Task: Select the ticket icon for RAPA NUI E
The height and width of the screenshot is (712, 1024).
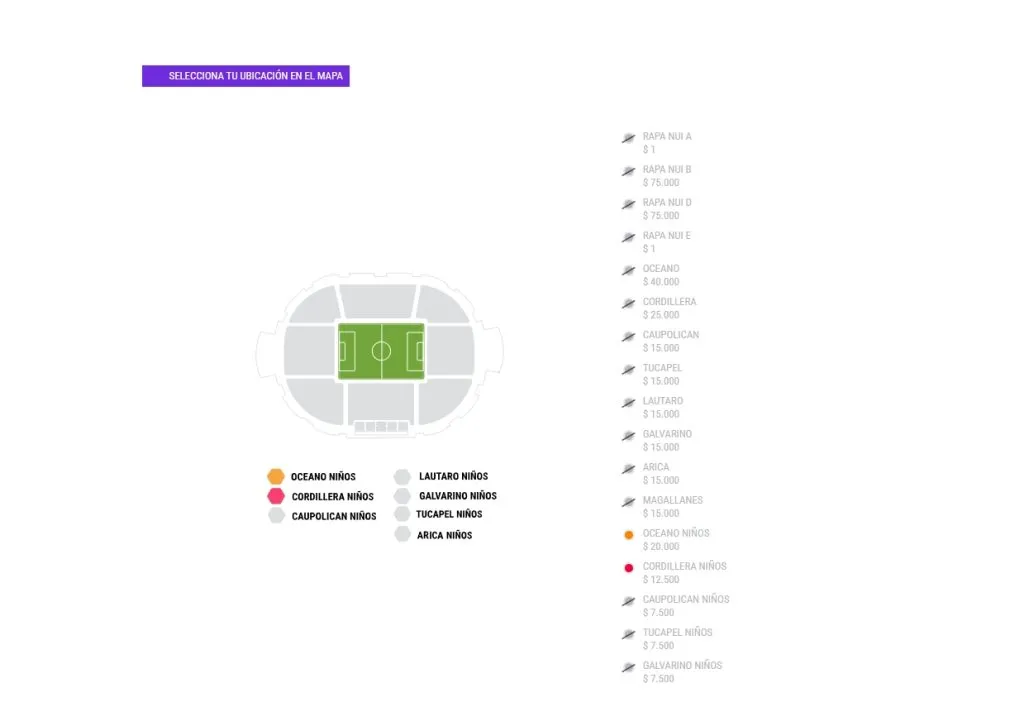Action: click(628, 237)
